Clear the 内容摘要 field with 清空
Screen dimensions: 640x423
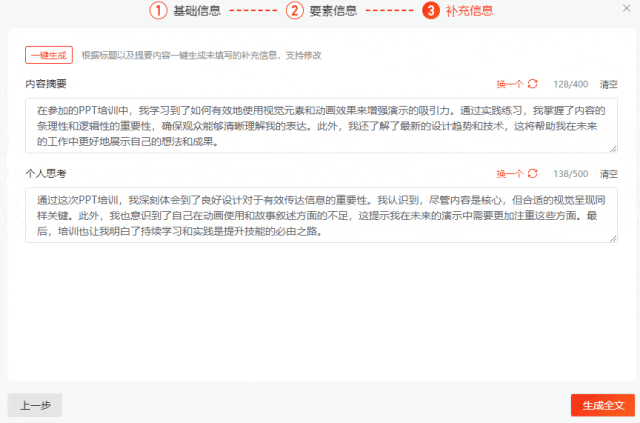[x=609, y=84]
